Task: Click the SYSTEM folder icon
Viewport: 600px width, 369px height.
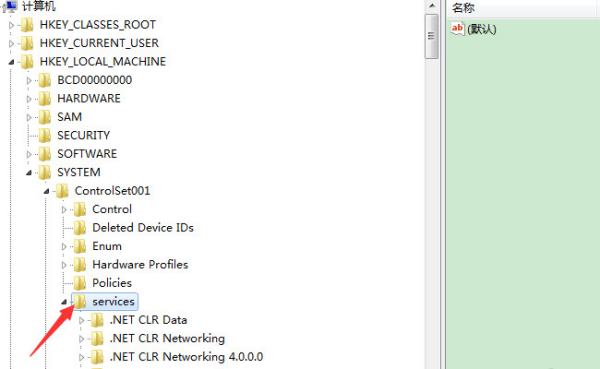Action: pos(44,172)
